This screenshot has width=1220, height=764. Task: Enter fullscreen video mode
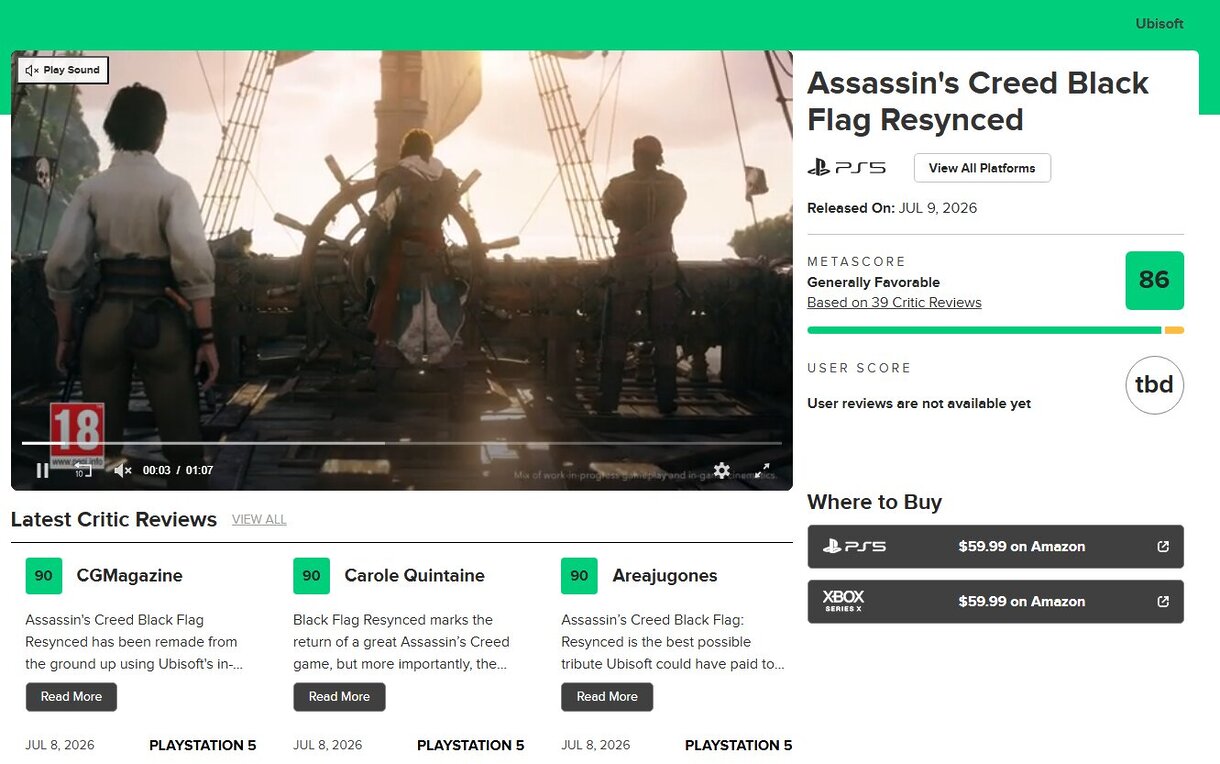[762, 470]
